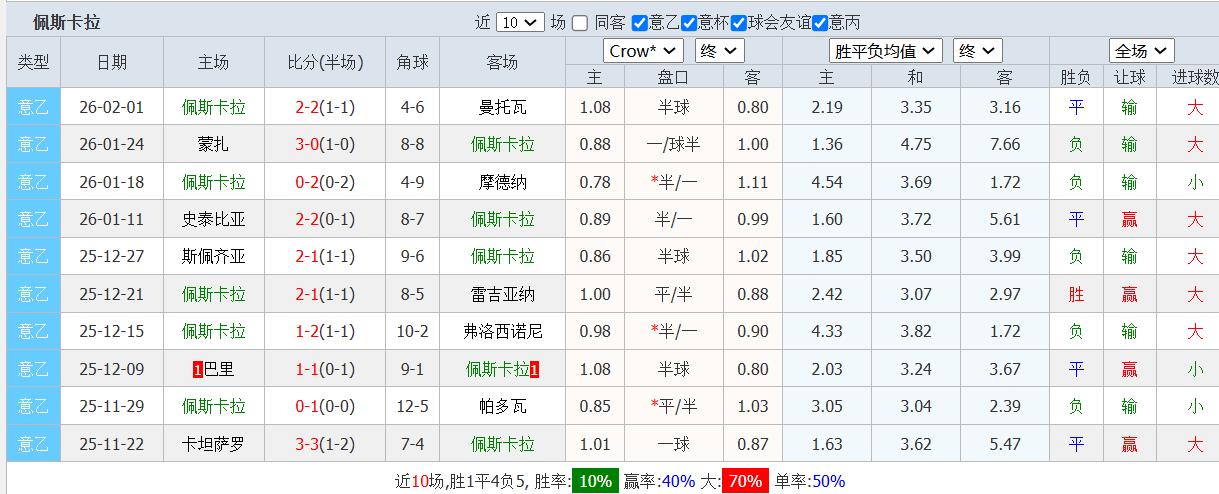
Task: Click 意乙 tag on 26-02-01 row
Action: (x=33, y=107)
